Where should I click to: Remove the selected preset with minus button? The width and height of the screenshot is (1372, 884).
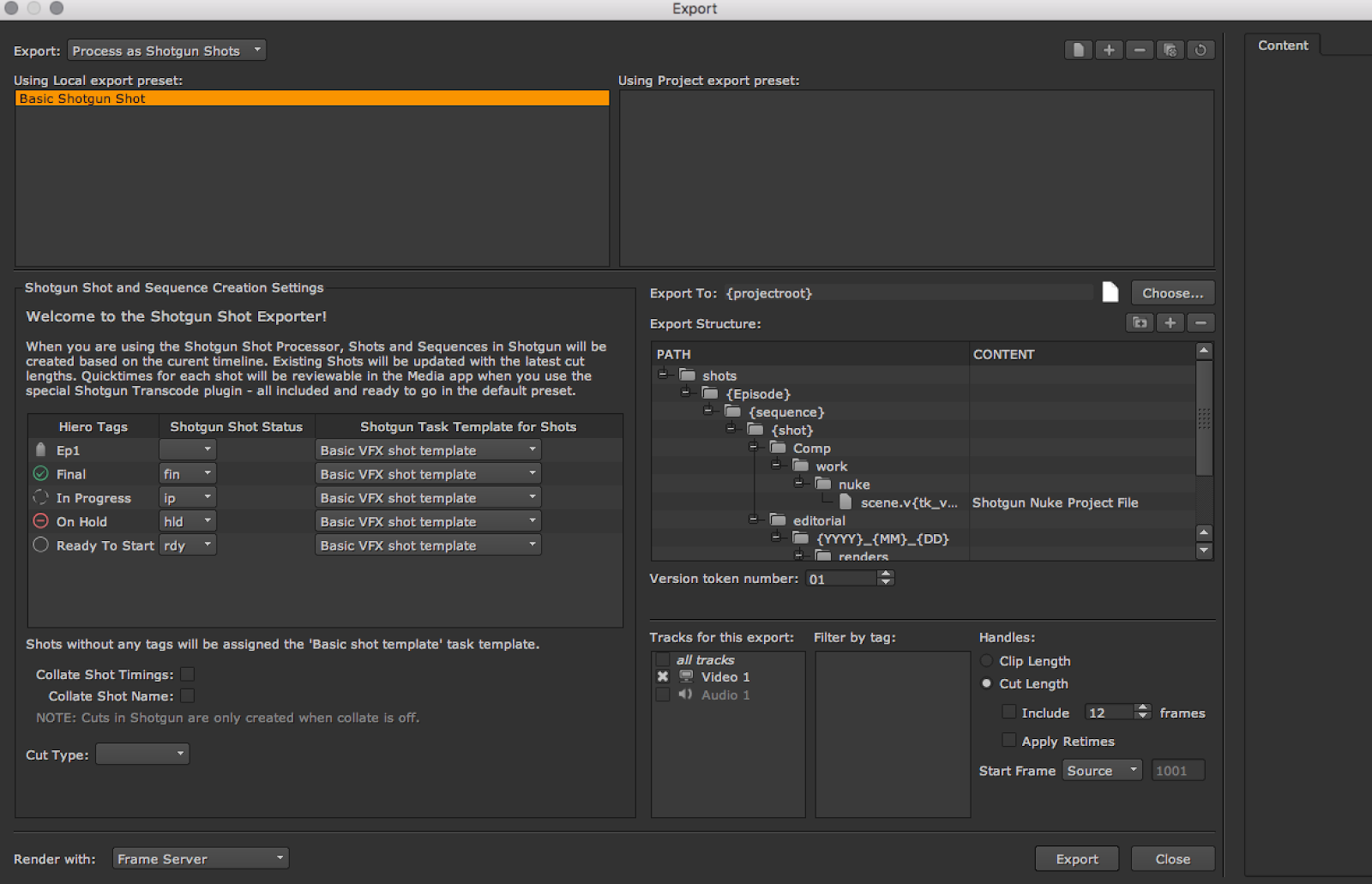point(1140,50)
